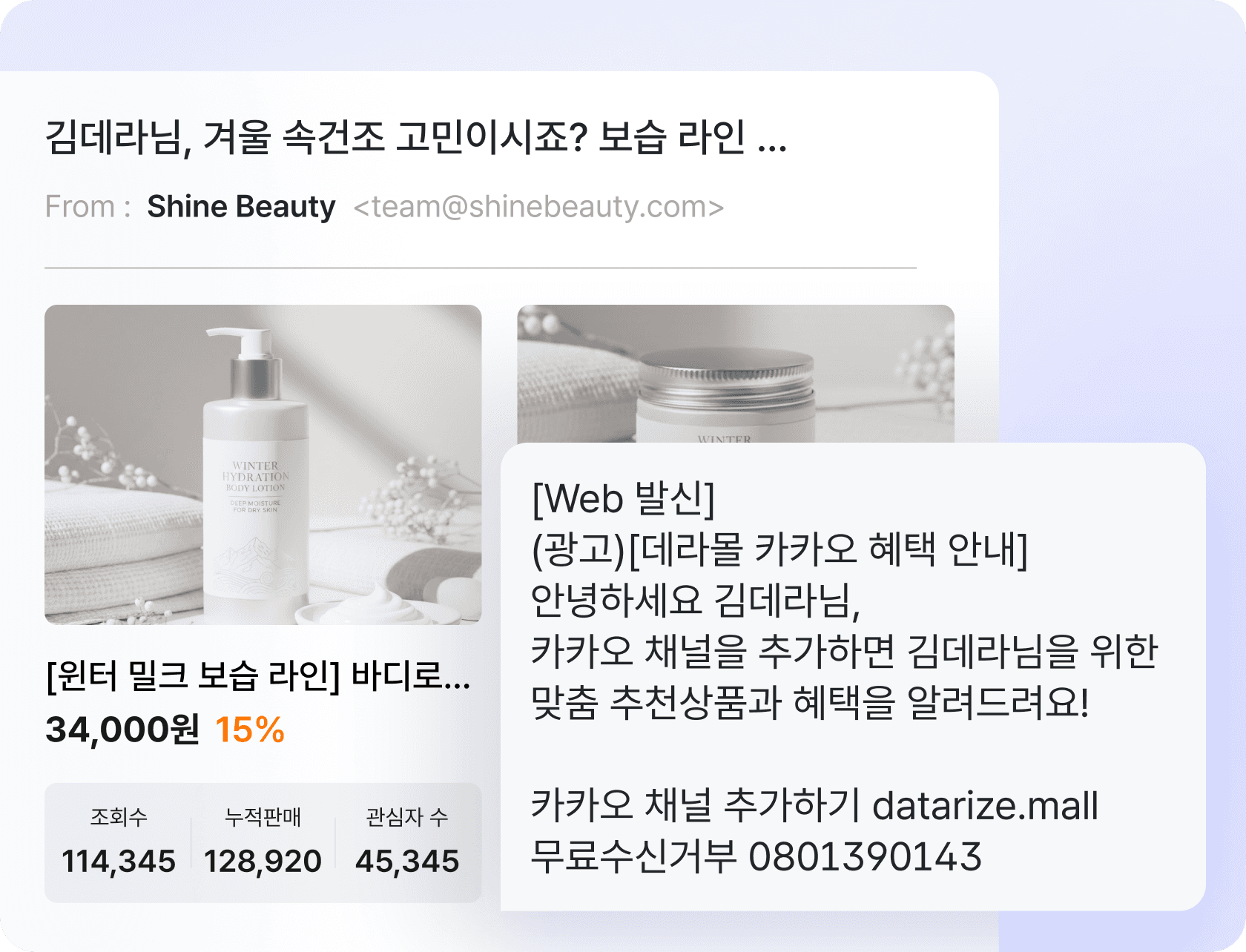The height and width of the screenshot is (952, 1246).
Task: Select the 누적판매 statistic label
Action: (263, 817)
